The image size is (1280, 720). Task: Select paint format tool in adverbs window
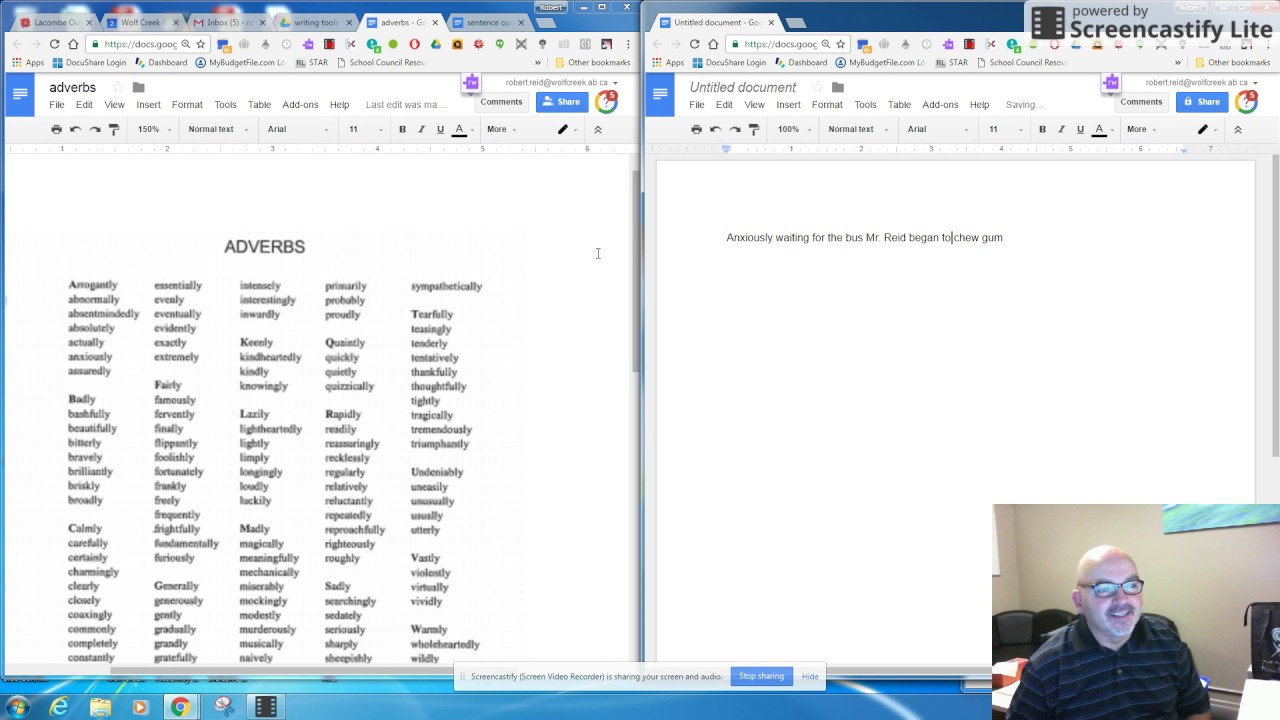[x=114, y=129]
